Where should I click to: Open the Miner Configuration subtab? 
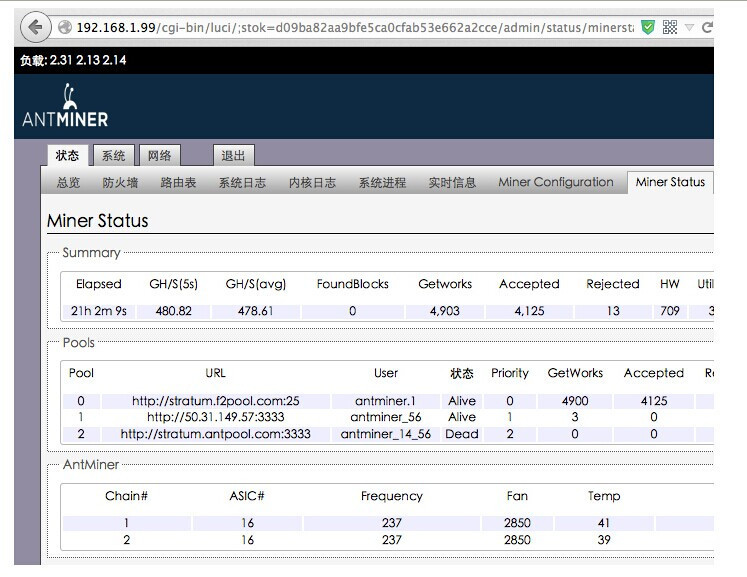click(555, 182)
